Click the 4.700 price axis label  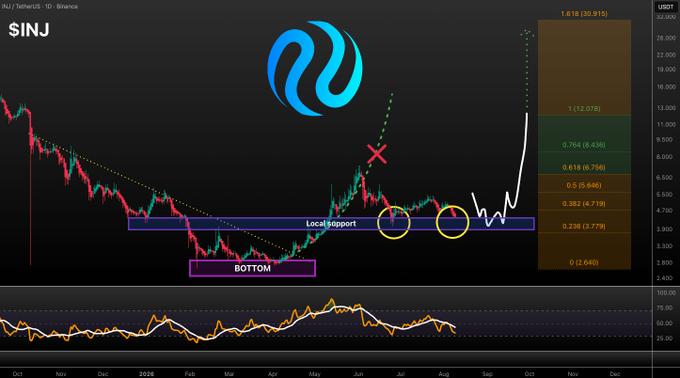[666, 211]
